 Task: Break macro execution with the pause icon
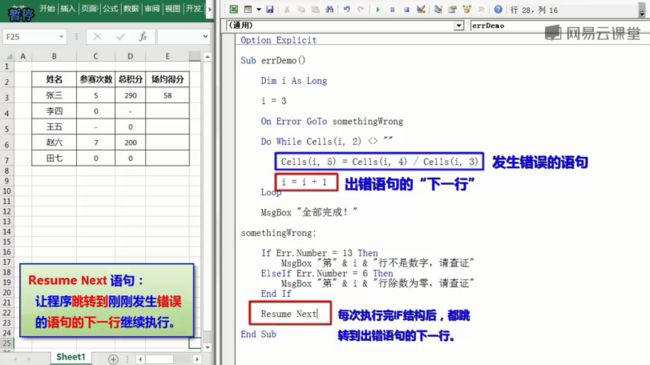pyautogui.click(x=392, y=9)
